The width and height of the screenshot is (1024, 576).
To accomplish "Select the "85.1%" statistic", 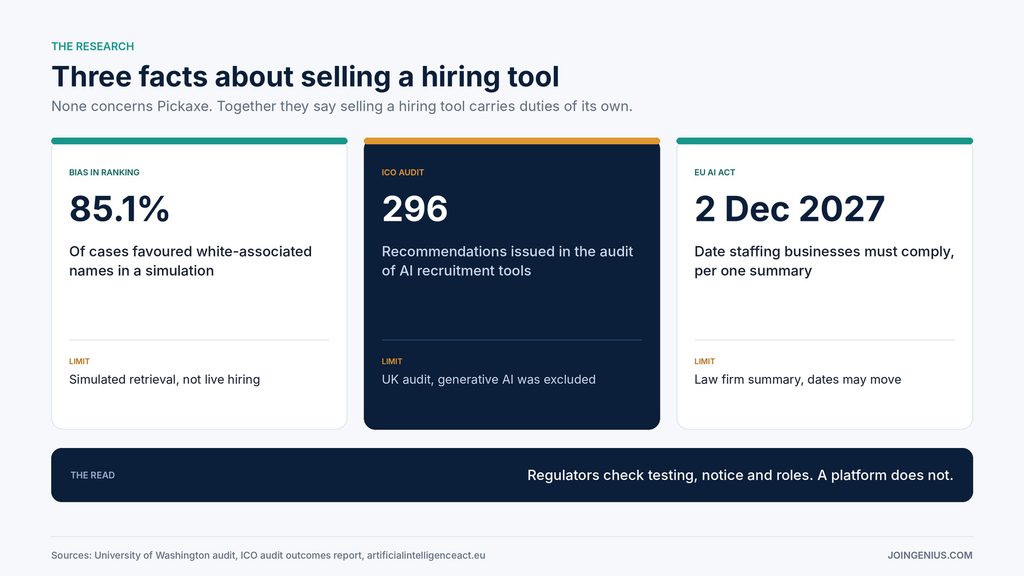I will (x=119, y=209).
